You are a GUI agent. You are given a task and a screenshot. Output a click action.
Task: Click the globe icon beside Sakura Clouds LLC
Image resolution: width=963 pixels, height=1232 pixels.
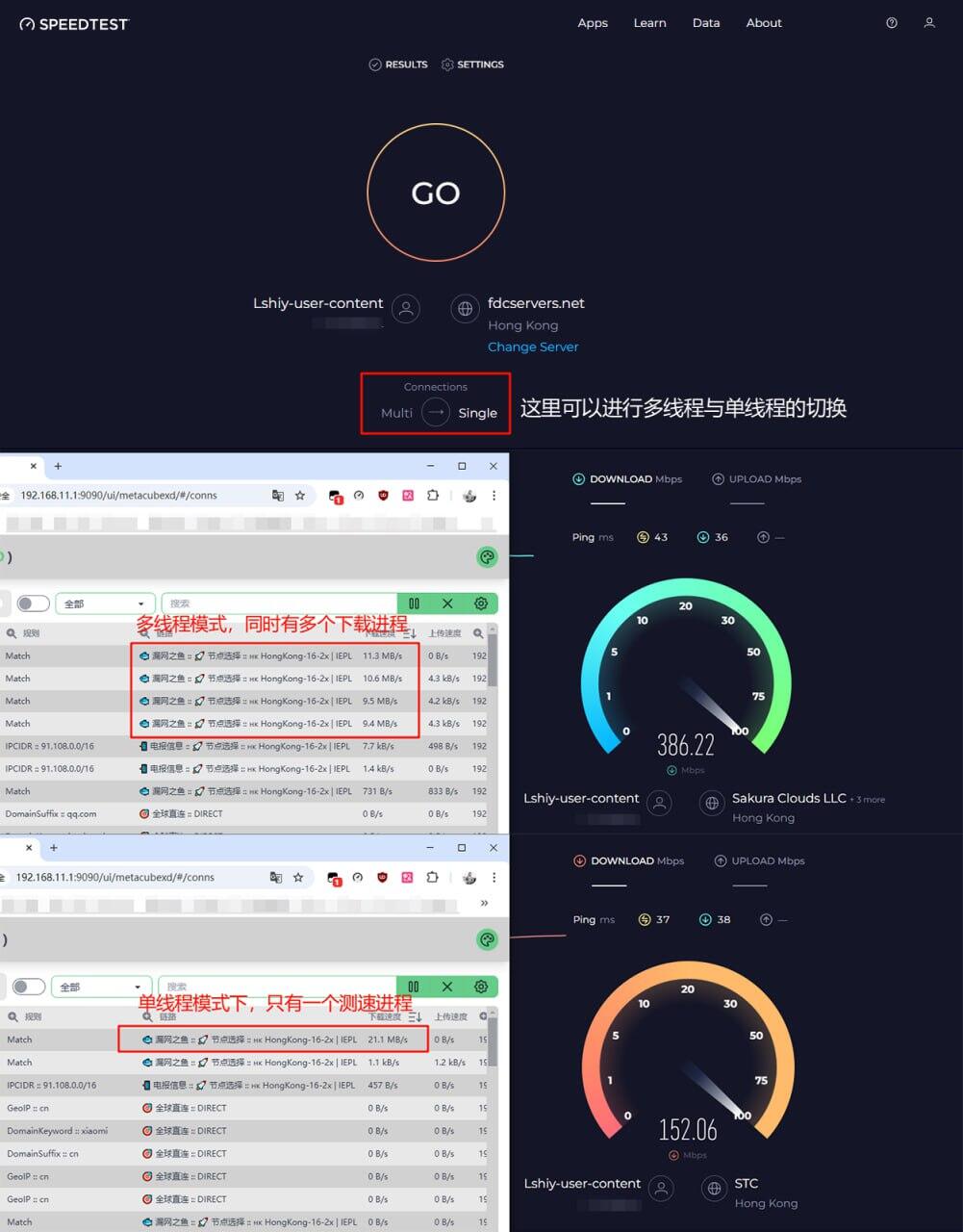coord(712,803)
